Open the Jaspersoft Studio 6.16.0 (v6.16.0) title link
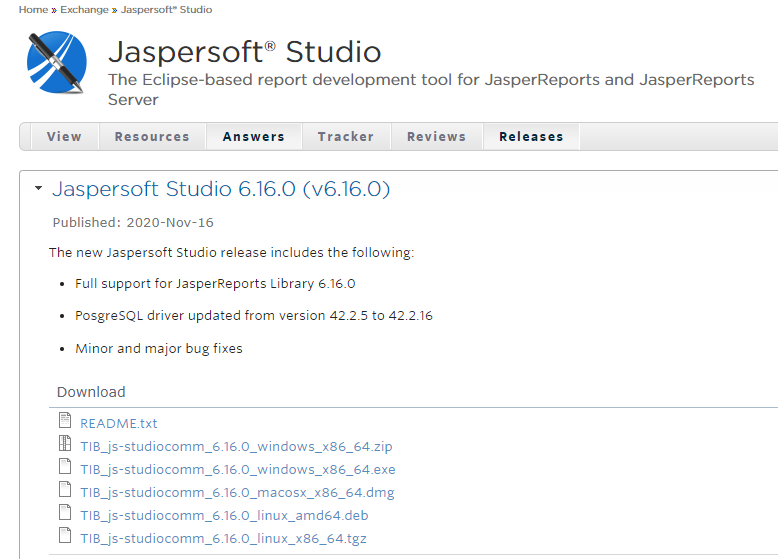Screen dimensions: 778x559 click(221, 189)
